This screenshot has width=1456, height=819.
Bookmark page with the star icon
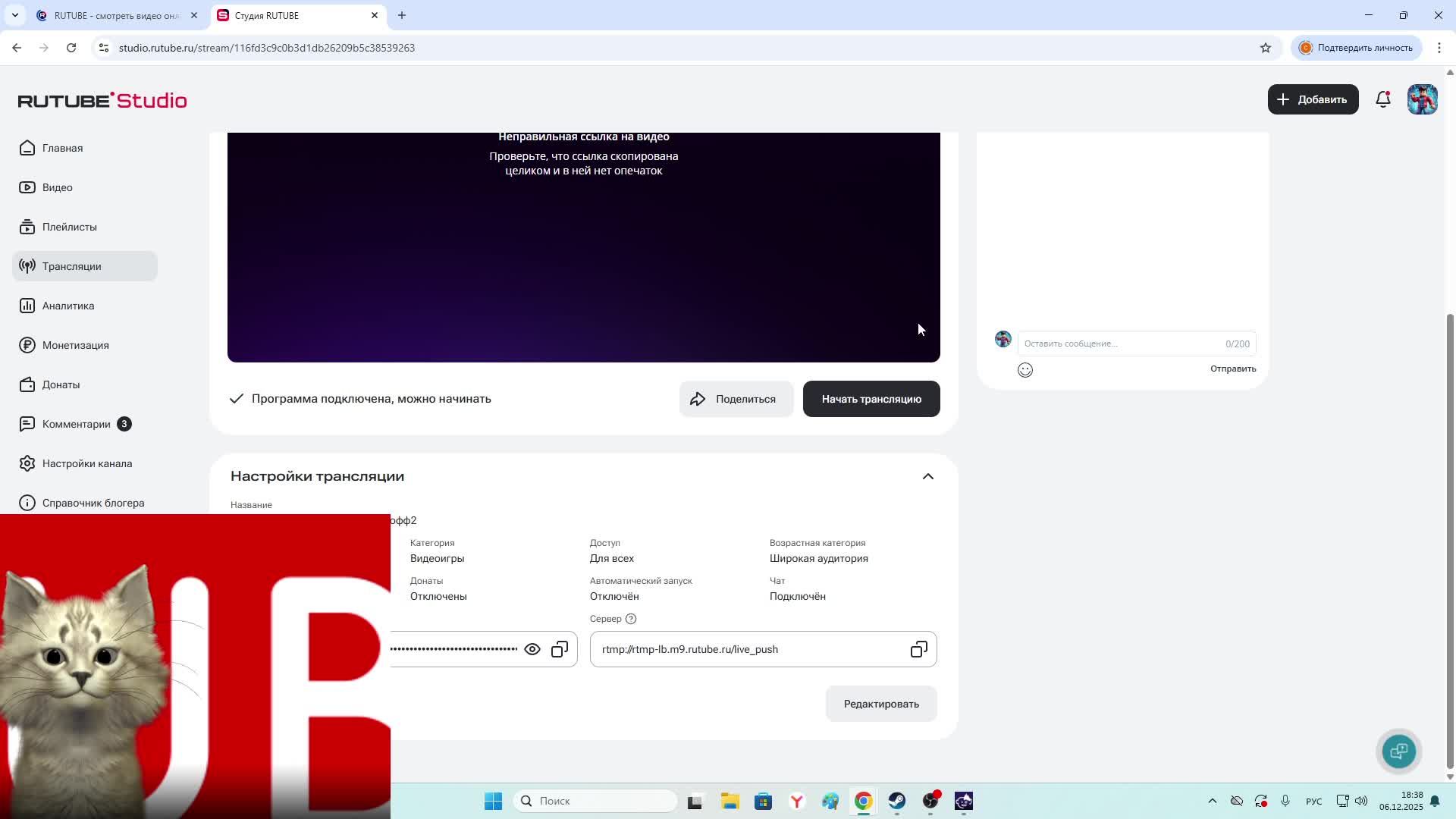pos(1266,48)
